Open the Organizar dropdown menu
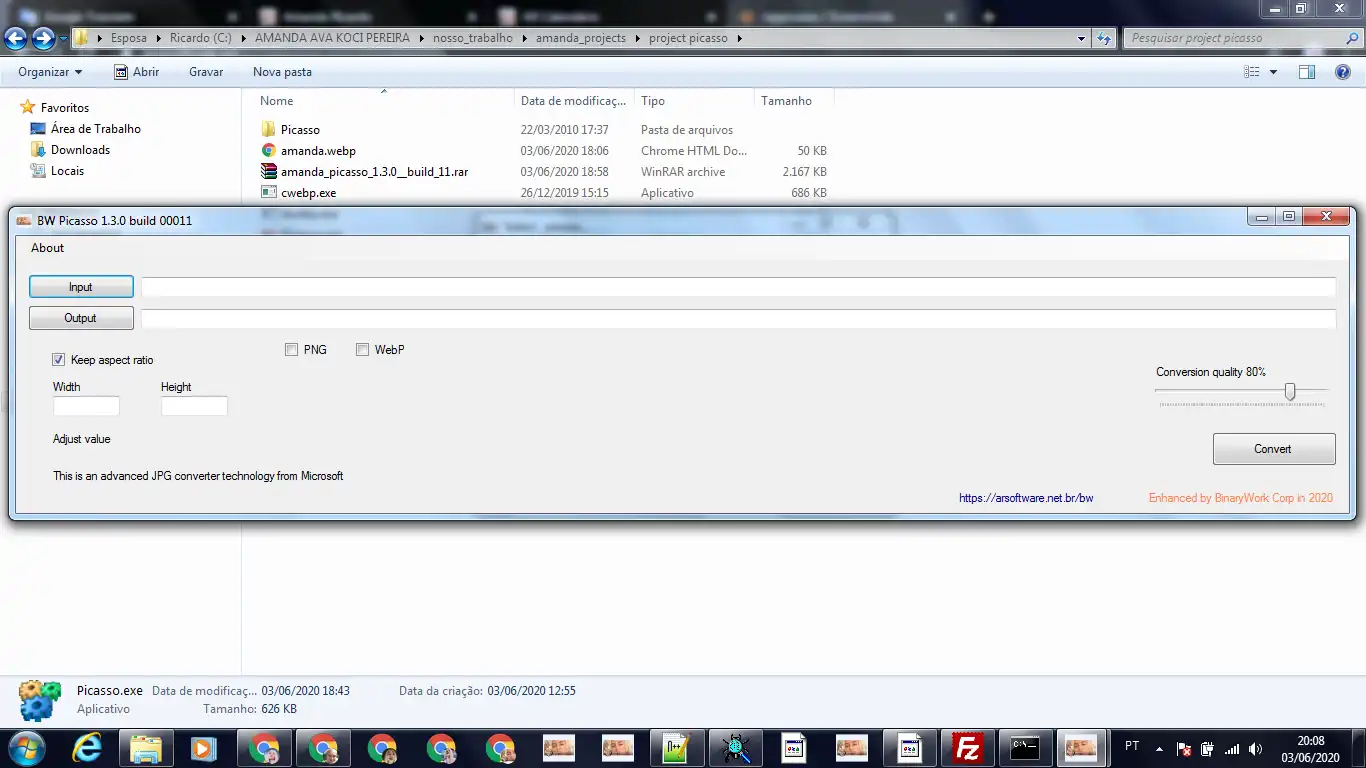 tap(50, 72)
